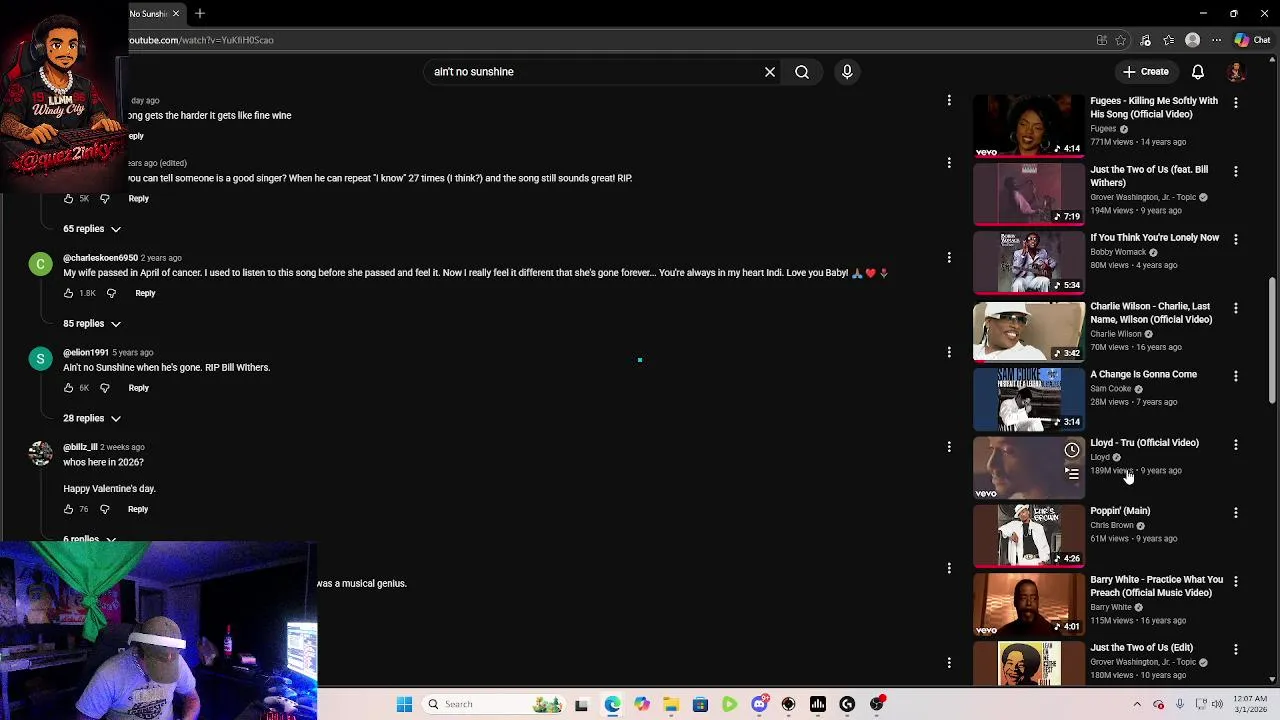1280x720 pixels.
Task: Reply to charleskoen6950 comment
Action: [x=145, y=293]
